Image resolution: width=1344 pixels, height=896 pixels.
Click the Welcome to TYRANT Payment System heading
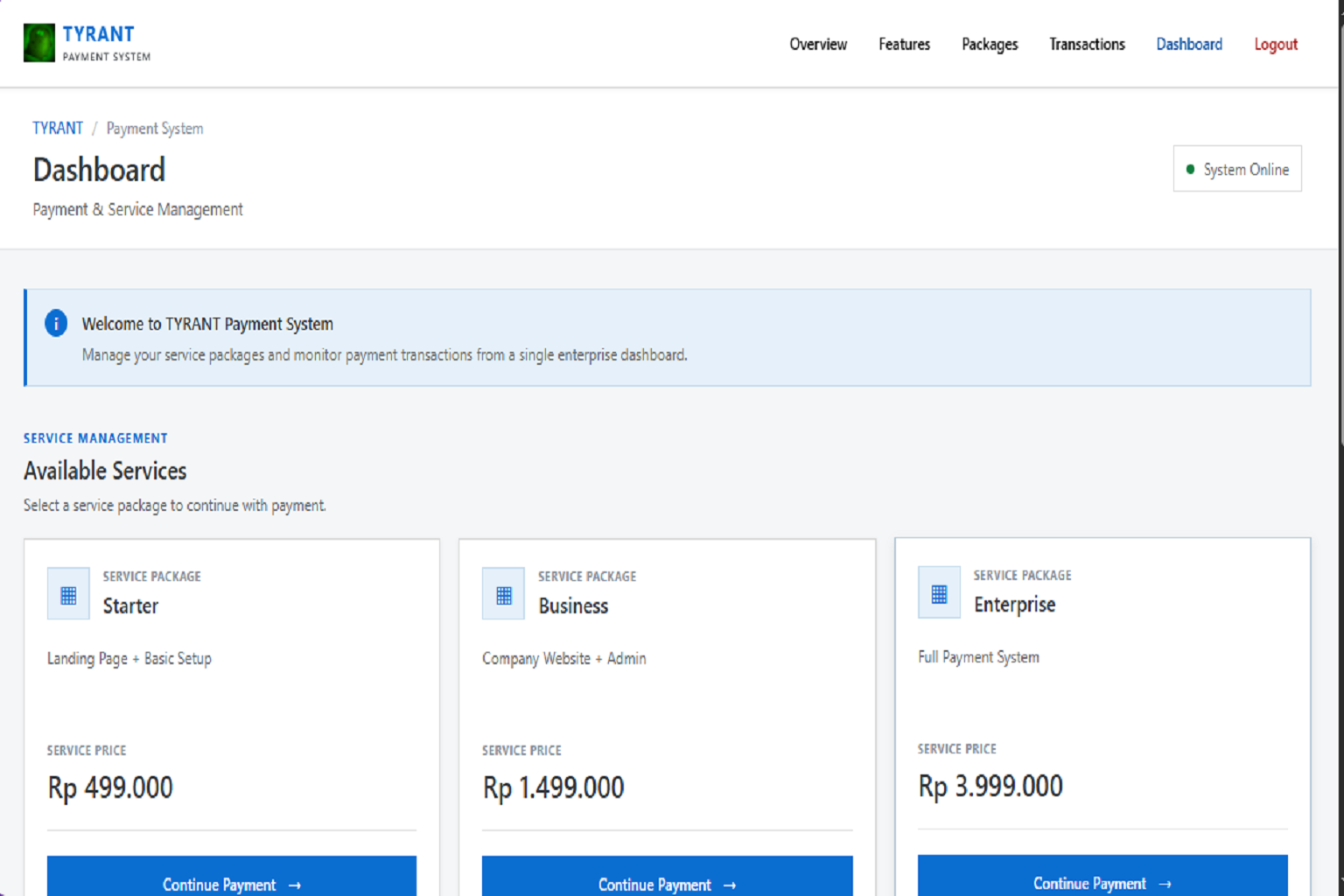207,324
